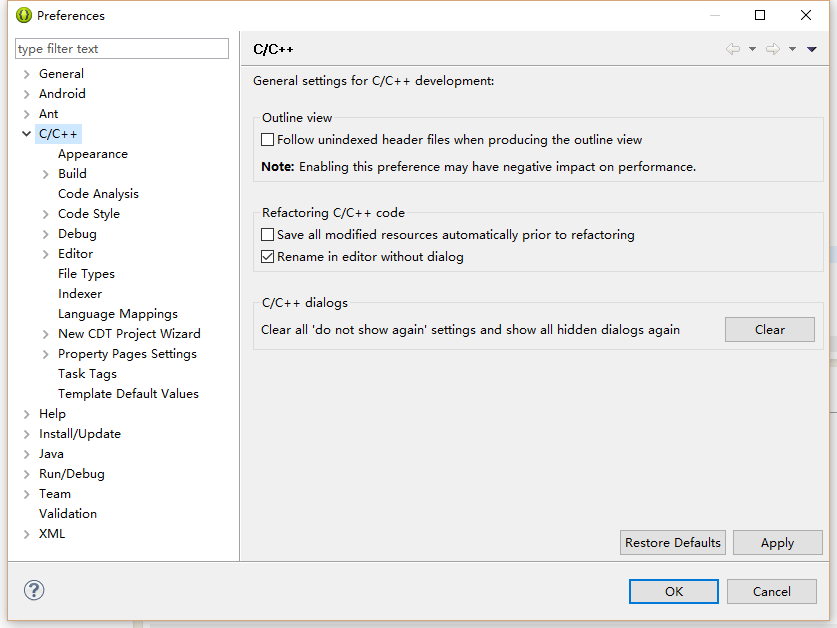Image resolution: width=837 pixels, height=628 pixels.
Task: Focus the type filter text field
Action: pyautogui.click(x=122, y=49)
